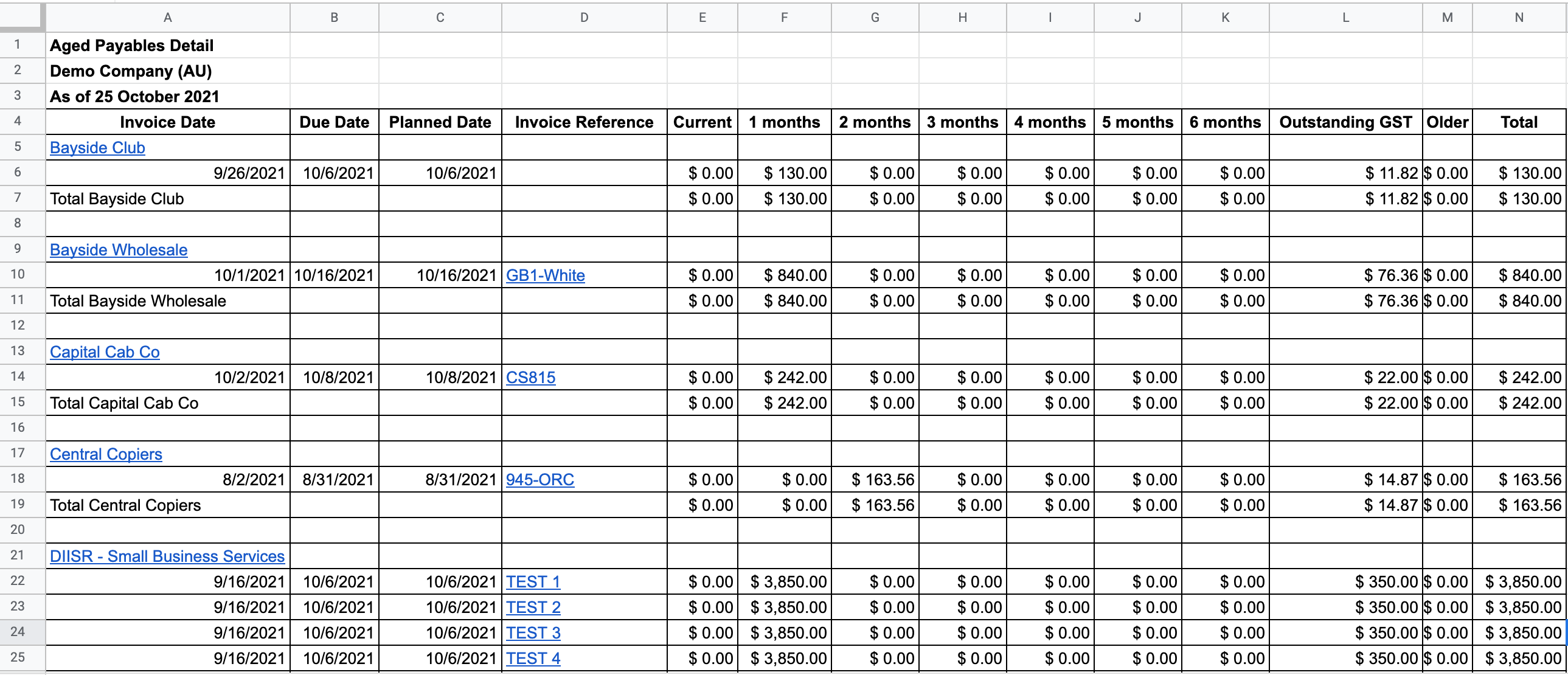Select the 'Total Capital Cab Co' cell

(x=168, y=404)
